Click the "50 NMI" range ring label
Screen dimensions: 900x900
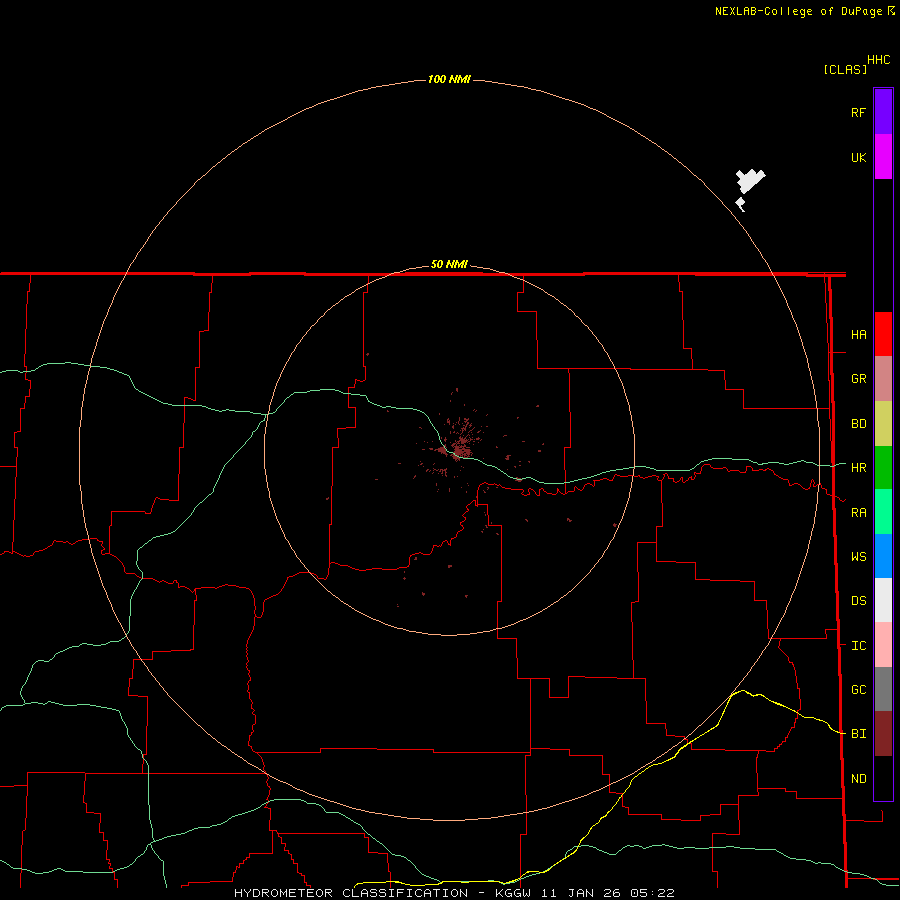pos(449,264)
